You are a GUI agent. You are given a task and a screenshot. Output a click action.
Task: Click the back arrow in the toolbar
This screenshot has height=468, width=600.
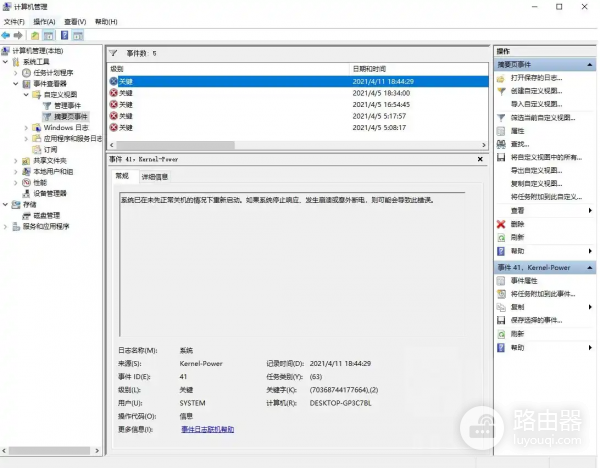[6, 35]
